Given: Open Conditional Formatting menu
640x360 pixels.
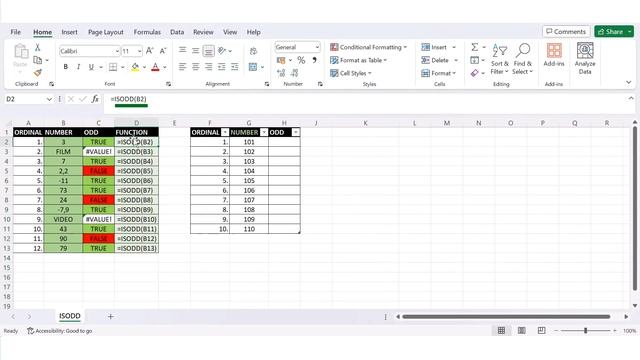Looking at the screenshot, I should pyautogui.click(x=369, y=47).
